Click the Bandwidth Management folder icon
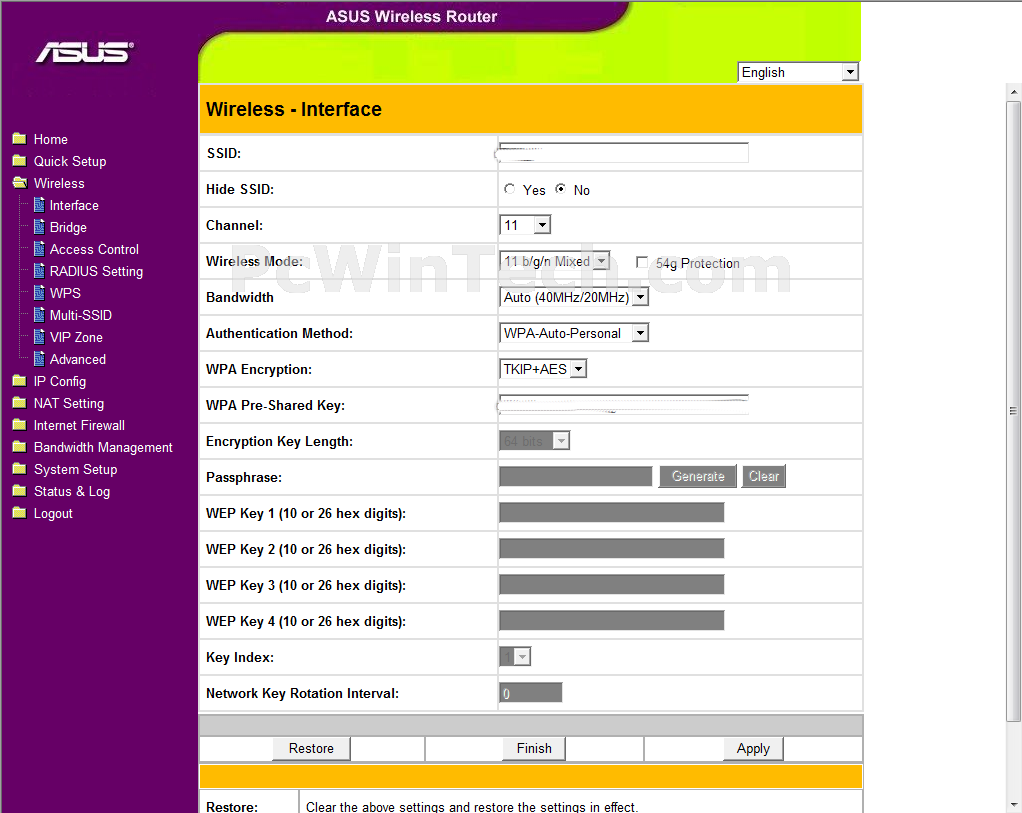This screenshot has width=1022, height=813. (20, 447)
